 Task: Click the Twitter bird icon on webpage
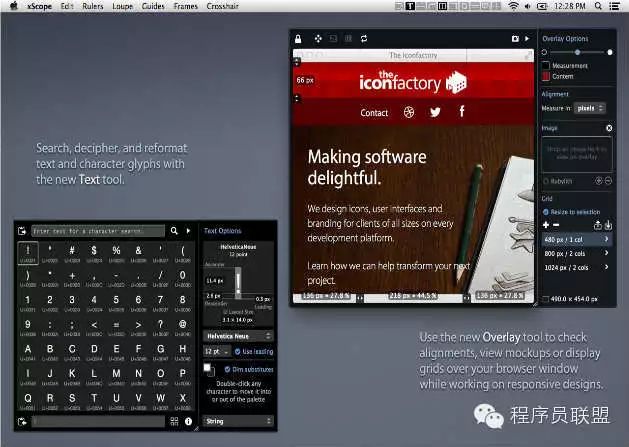click(x=435, y=112)
